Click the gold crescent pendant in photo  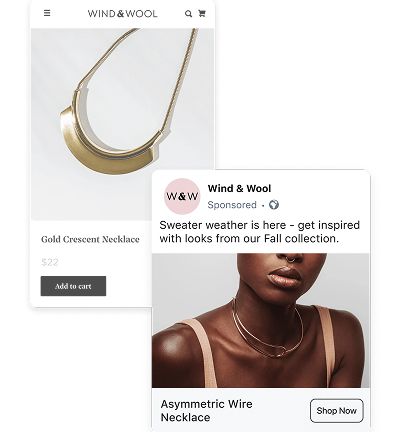pyautogui.click(x=110, y=142)
